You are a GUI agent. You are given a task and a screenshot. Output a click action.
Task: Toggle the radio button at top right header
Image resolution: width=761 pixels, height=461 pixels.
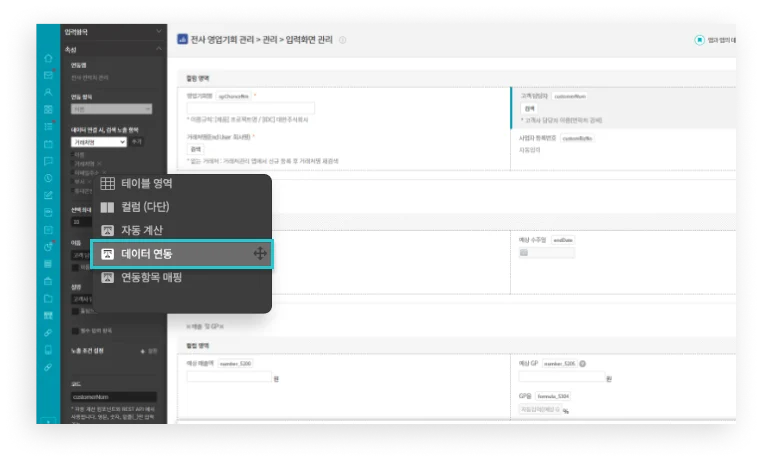click(699, 40)
